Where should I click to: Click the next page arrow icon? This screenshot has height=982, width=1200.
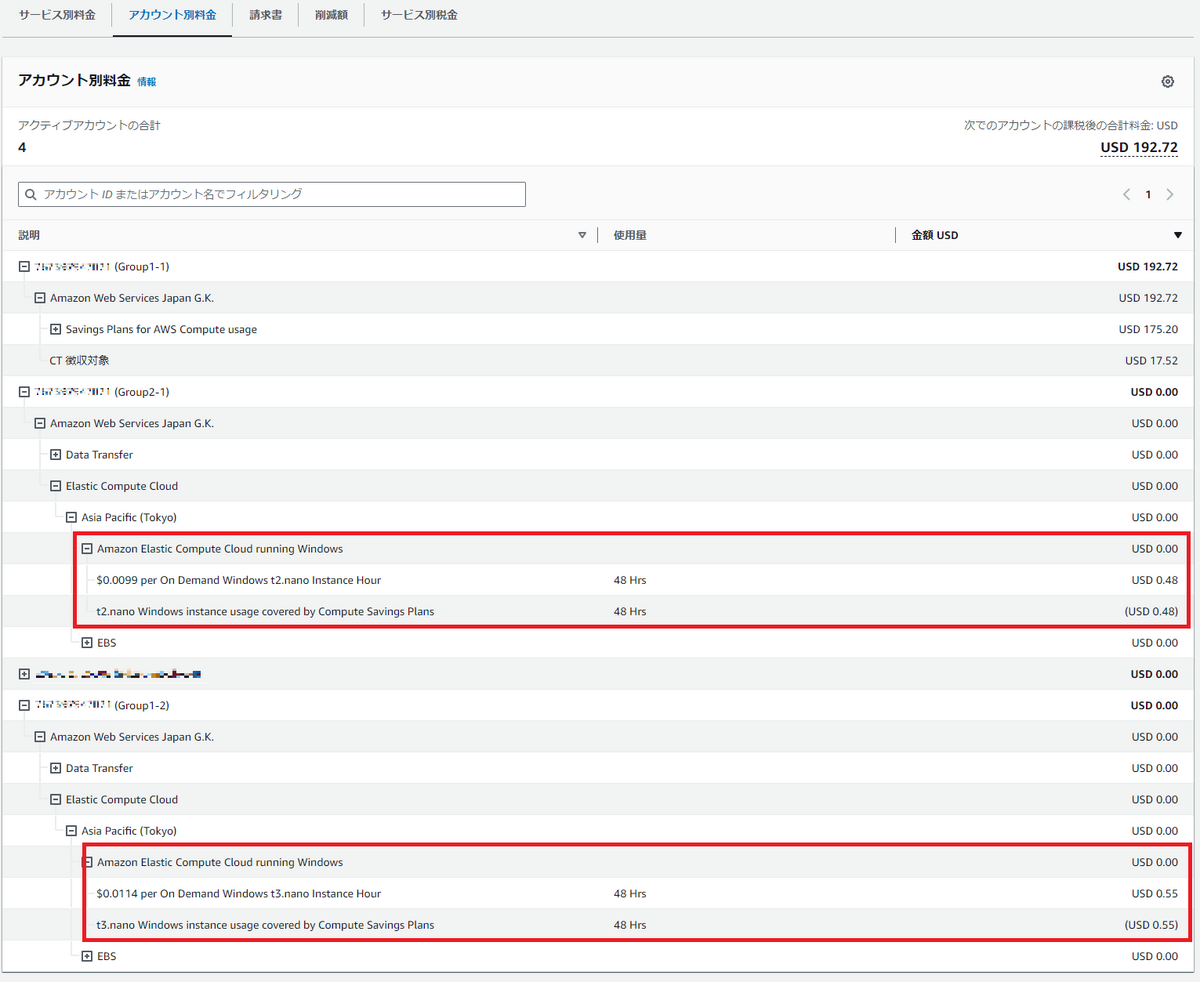1170,194
